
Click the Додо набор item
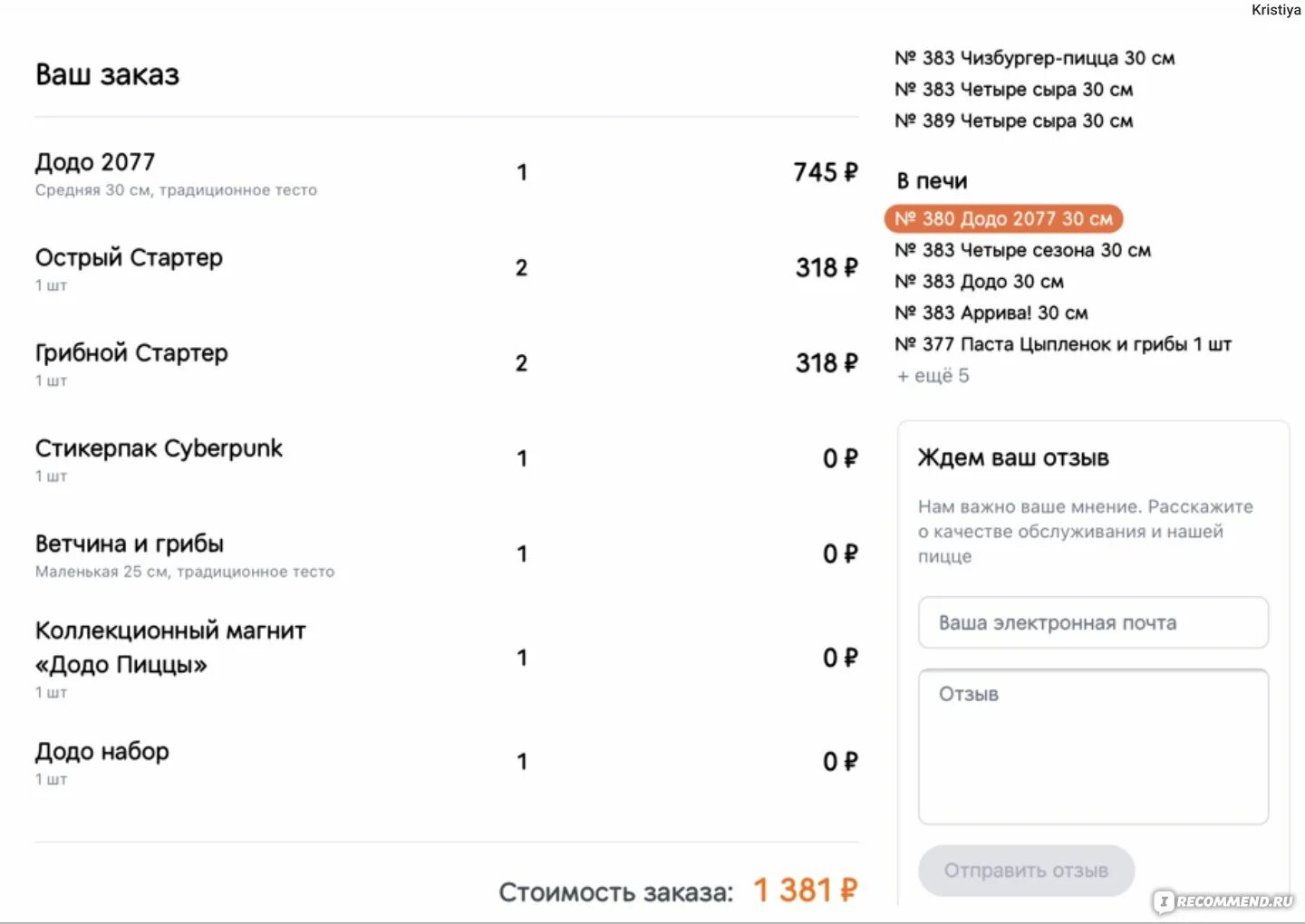click(x=102, y=752)
